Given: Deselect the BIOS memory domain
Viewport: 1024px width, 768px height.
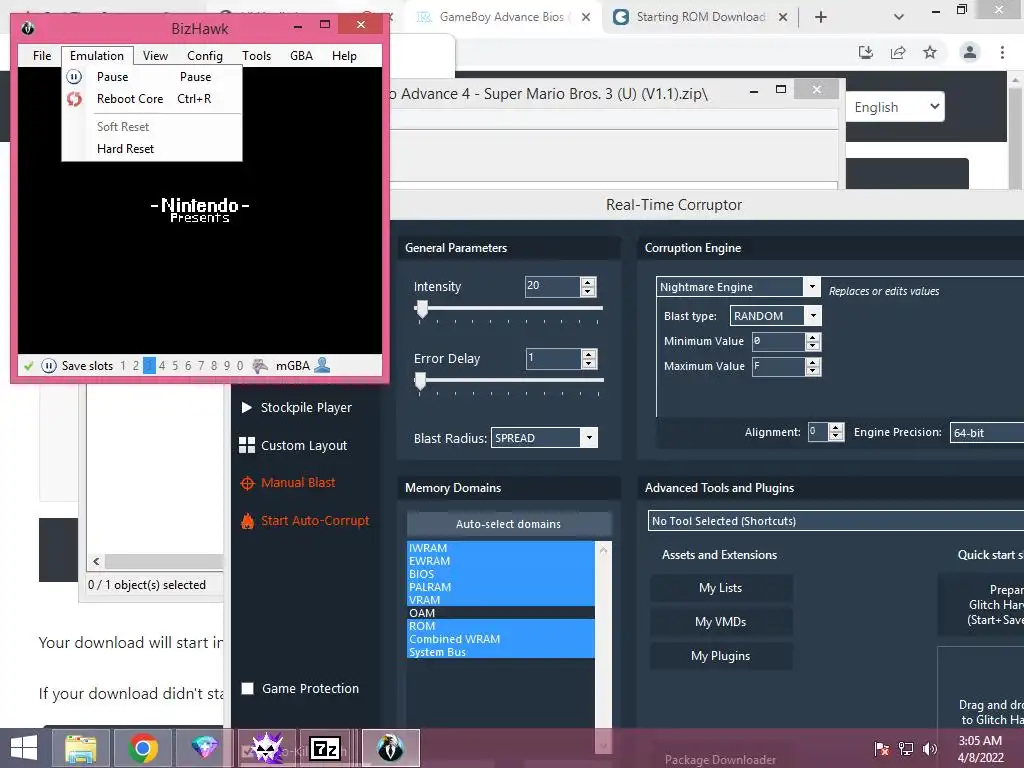Looking at the screenshot, I should coord(500,574).
